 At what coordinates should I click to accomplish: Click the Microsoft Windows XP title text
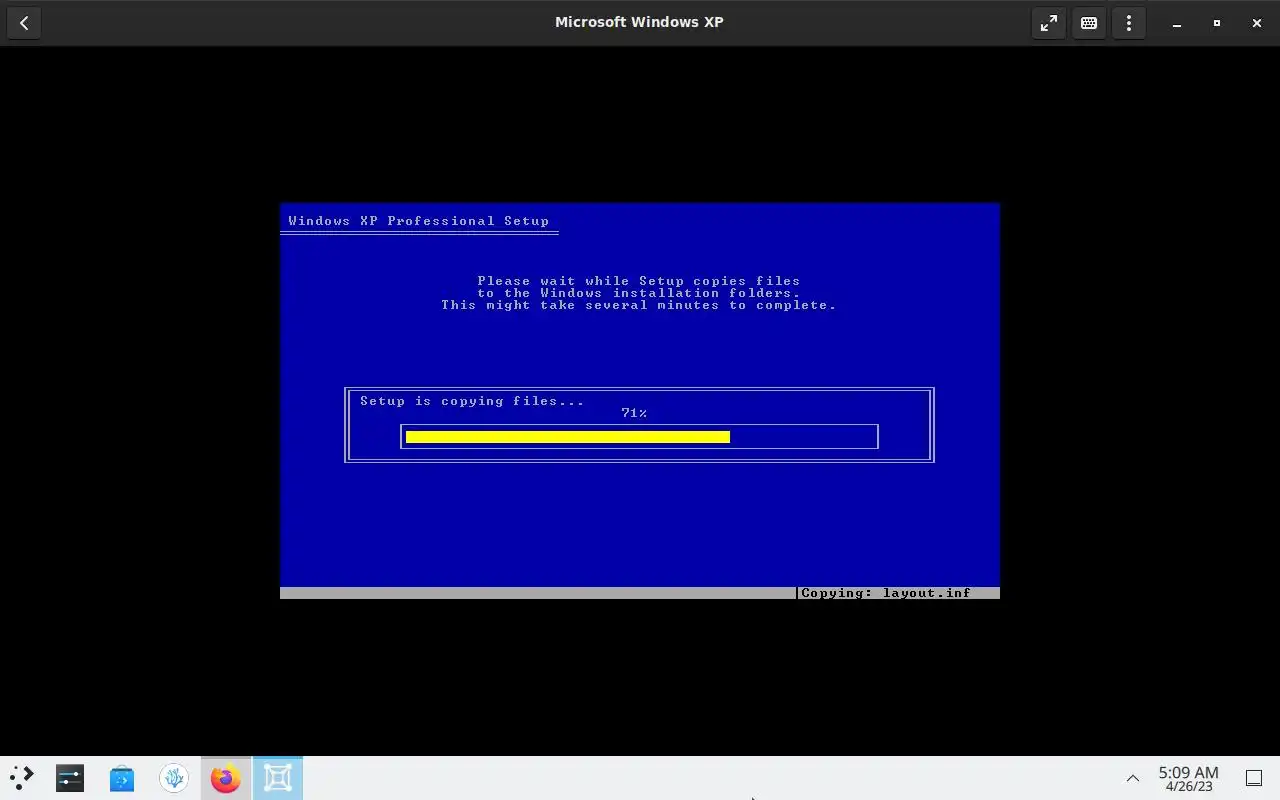(639, 22)
